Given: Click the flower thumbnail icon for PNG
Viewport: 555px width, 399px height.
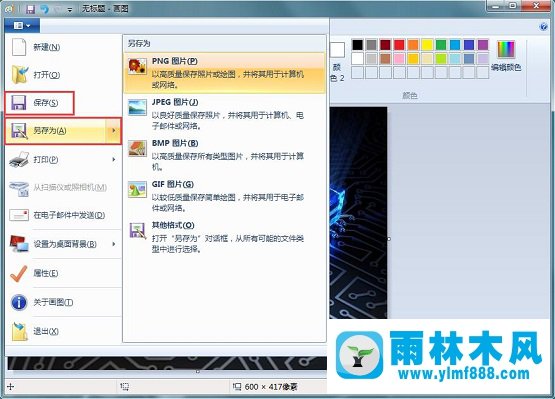Looking at the screenshot, I should (x=137, y=67).
